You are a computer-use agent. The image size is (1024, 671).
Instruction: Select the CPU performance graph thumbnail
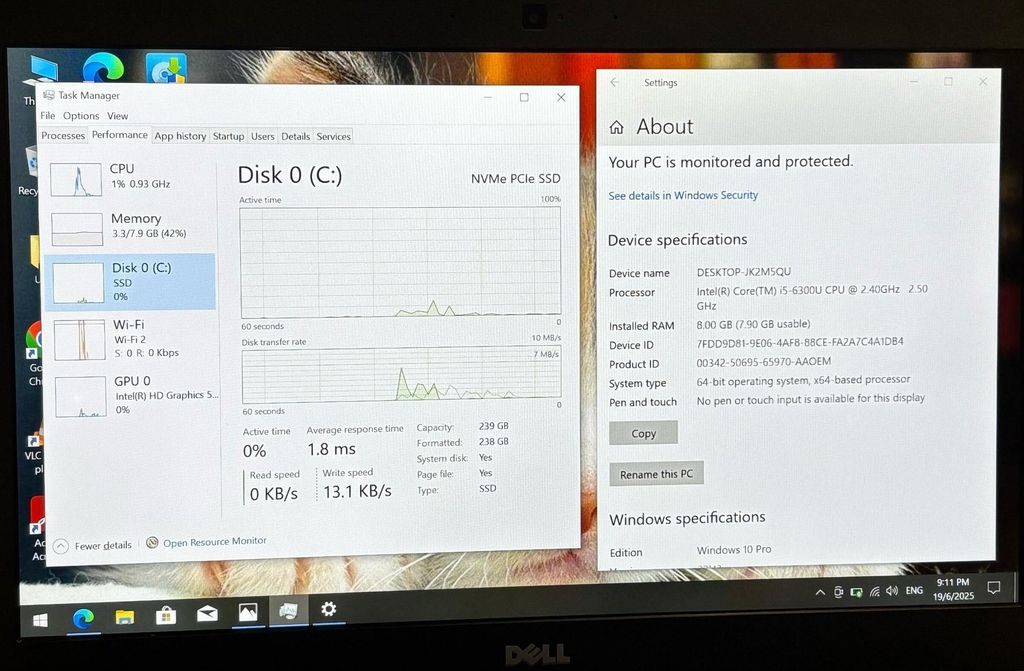pos(76,180)
